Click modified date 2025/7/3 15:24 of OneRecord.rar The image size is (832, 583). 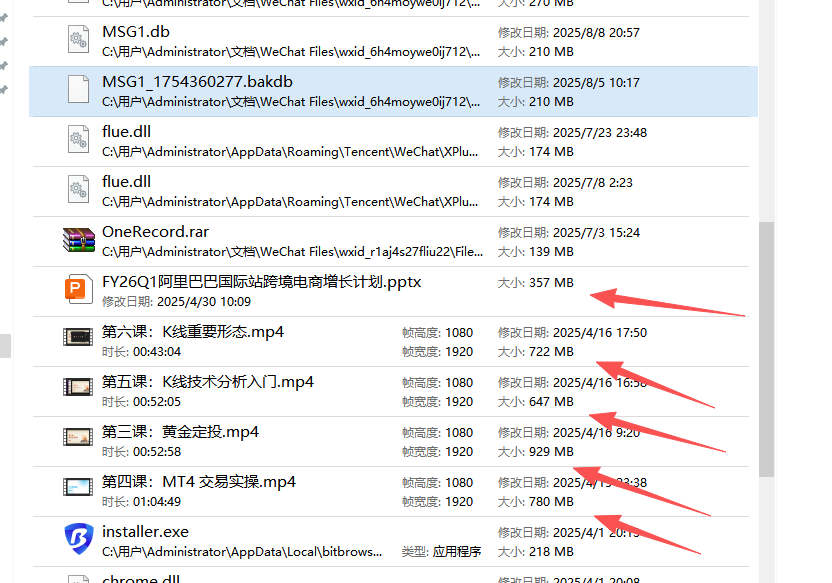tap(568, 233)
